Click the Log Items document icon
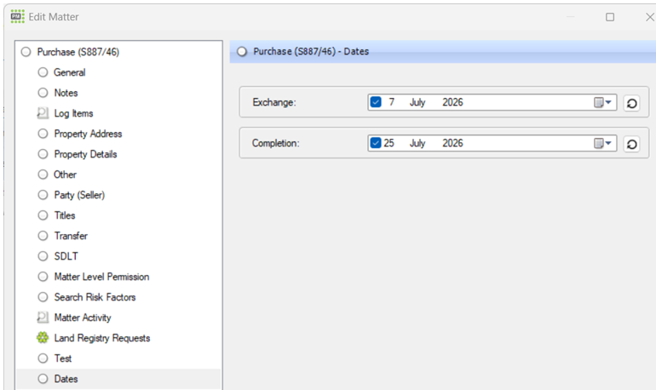The width and height of the screenshot is (656, 390). (43, 113)
